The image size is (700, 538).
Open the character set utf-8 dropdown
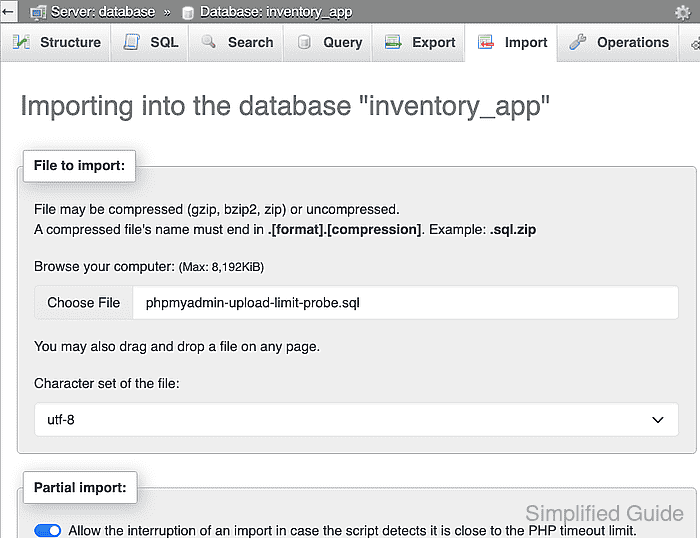356,420
